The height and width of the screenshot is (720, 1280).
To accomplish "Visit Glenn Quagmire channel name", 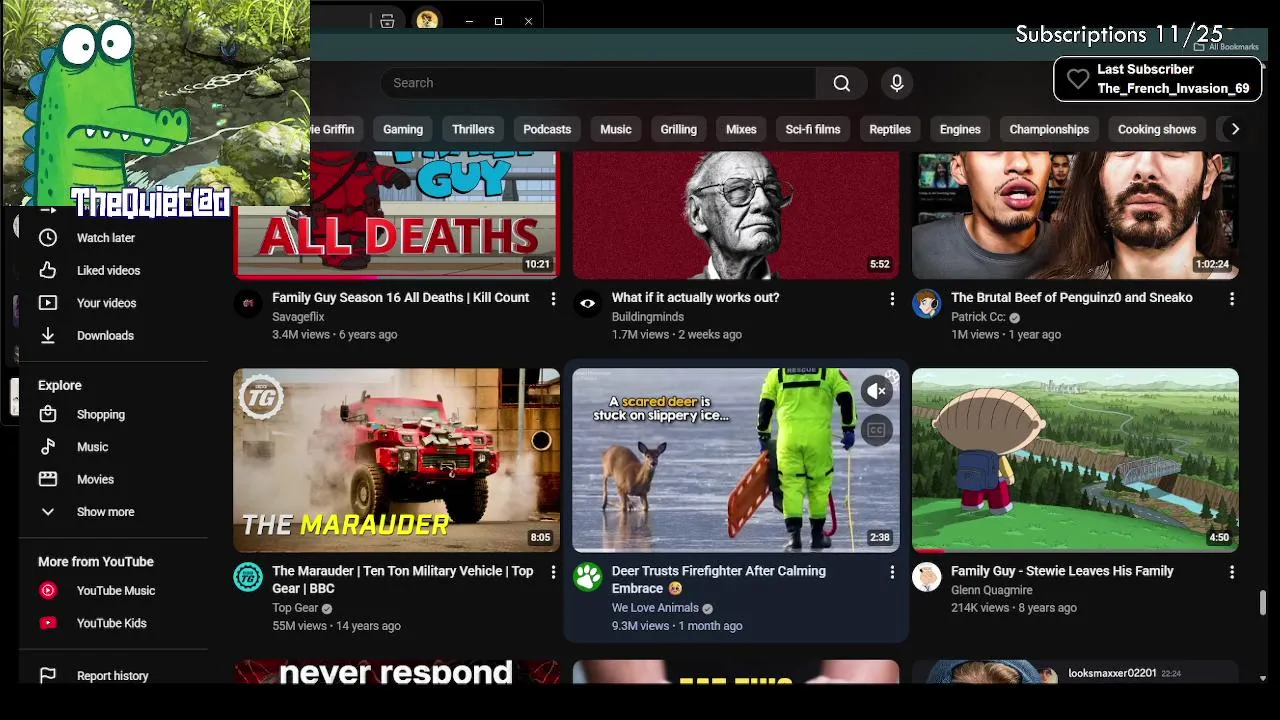I will point(992,590).
